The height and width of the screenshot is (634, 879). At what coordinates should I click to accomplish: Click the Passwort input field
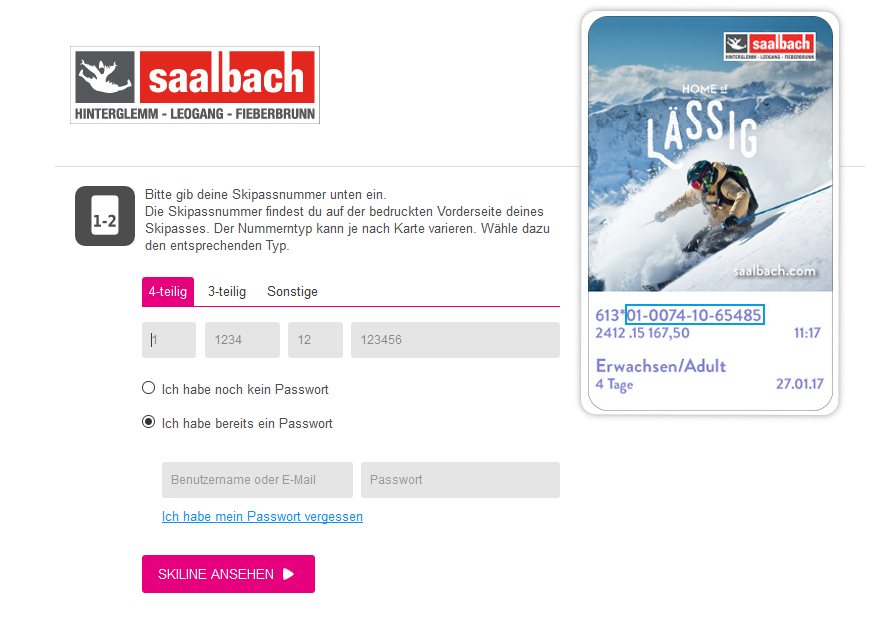(460, 480)
